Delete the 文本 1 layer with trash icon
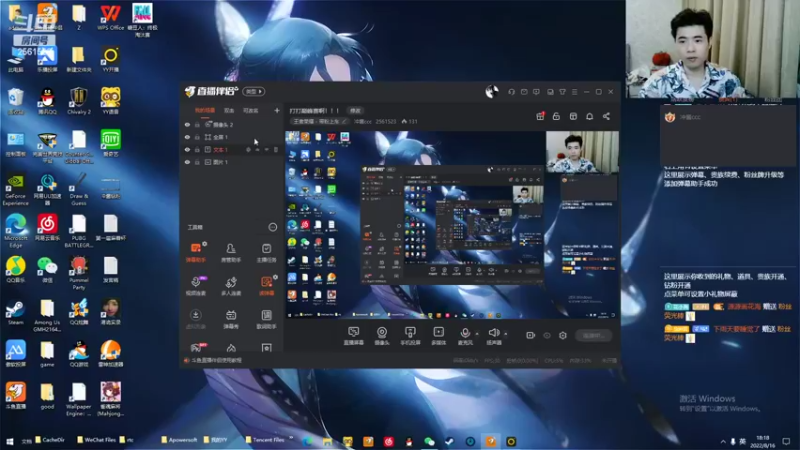 click(x=276, y=149)
